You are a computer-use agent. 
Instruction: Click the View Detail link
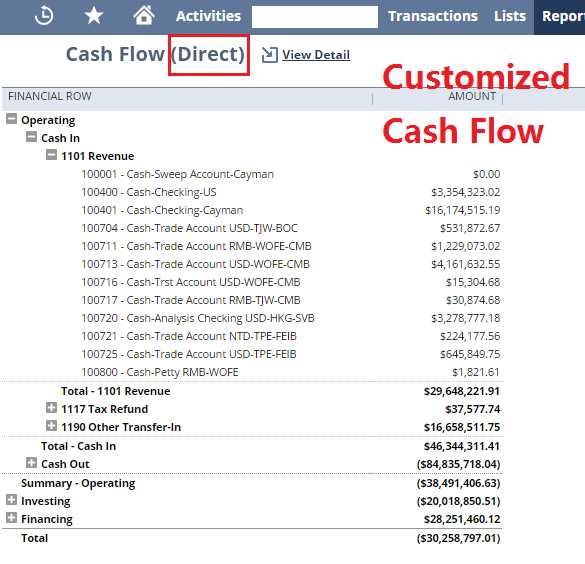coord(316,55)
